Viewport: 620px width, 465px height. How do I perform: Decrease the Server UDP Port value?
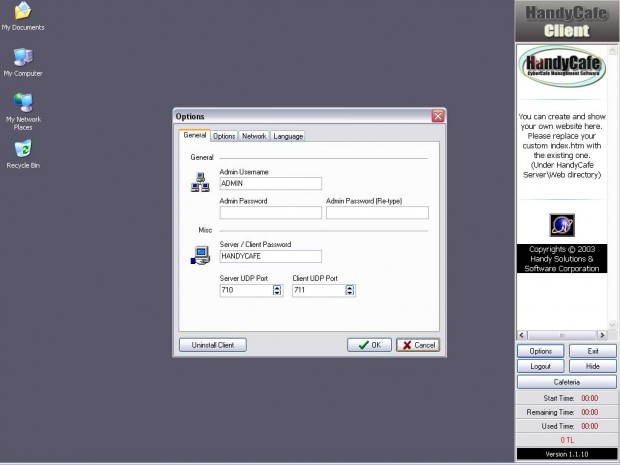[x=277, y=293]
